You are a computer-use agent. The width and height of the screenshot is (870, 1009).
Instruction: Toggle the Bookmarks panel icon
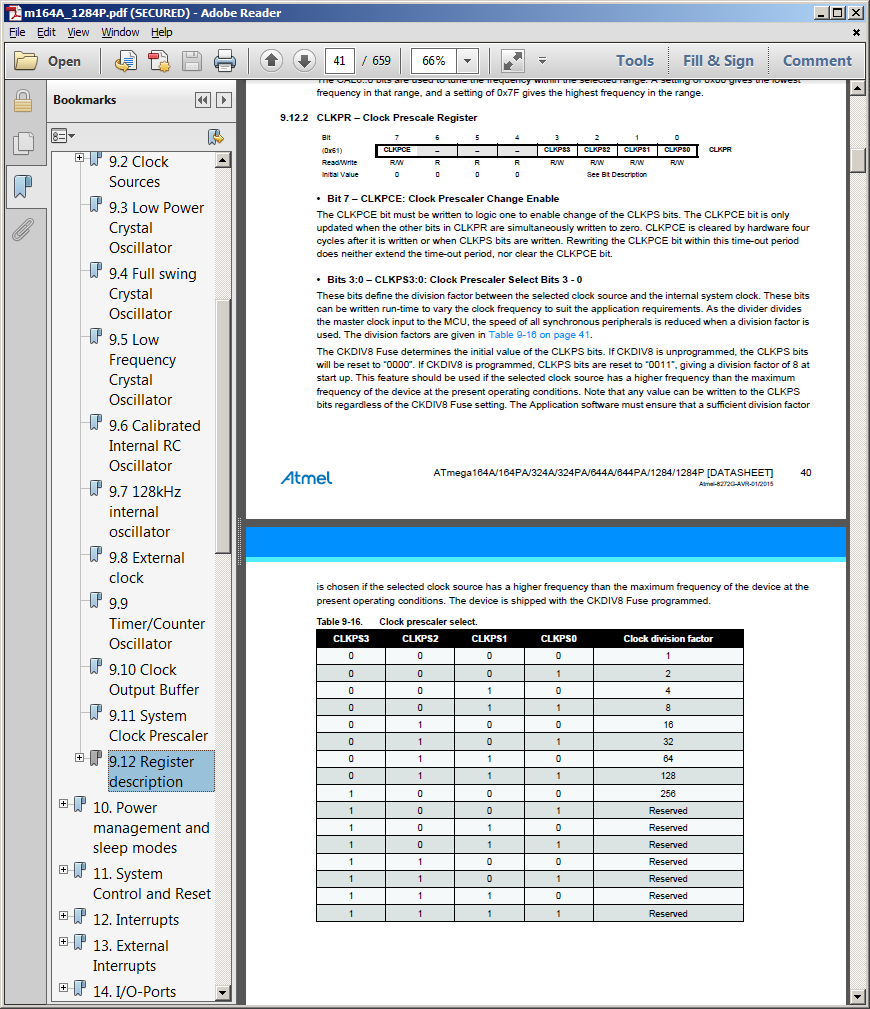[x=23, y=187]
